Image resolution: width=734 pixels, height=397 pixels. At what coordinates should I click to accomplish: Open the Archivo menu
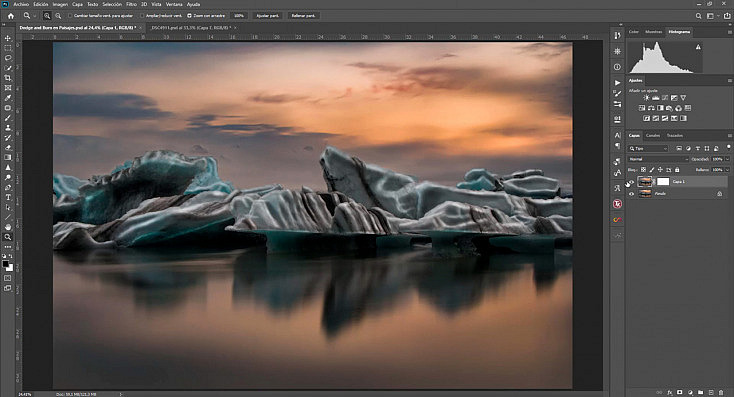[21, 4]
